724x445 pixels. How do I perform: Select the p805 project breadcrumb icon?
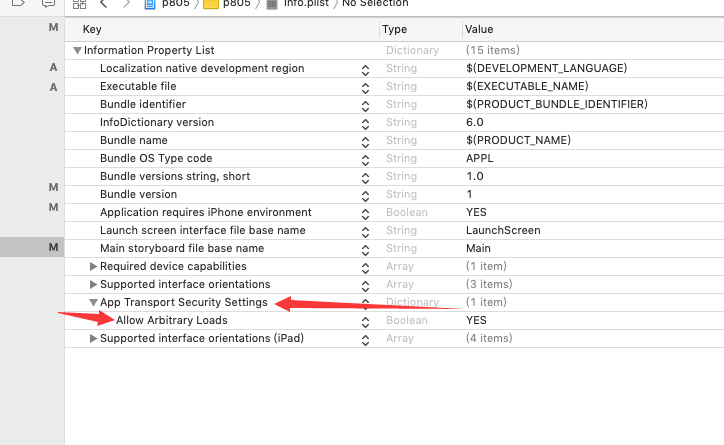150,4
